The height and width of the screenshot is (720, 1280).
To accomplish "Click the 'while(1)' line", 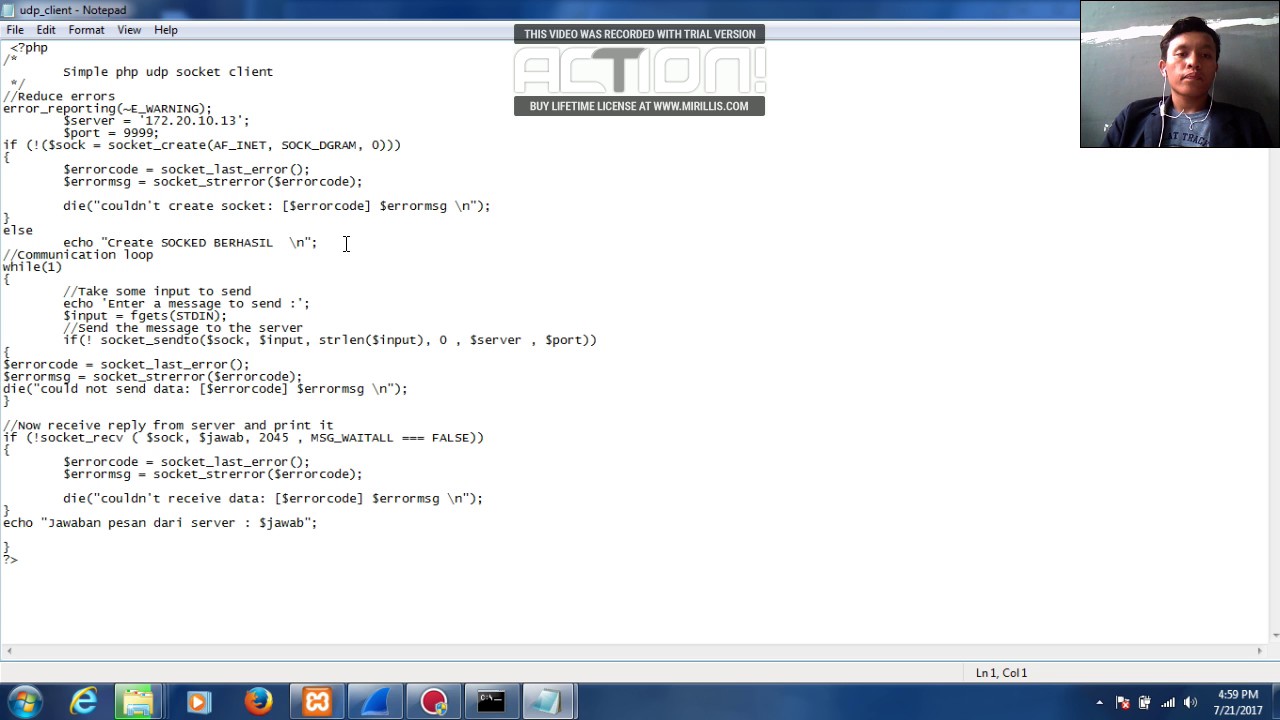I will coord(32,267).
